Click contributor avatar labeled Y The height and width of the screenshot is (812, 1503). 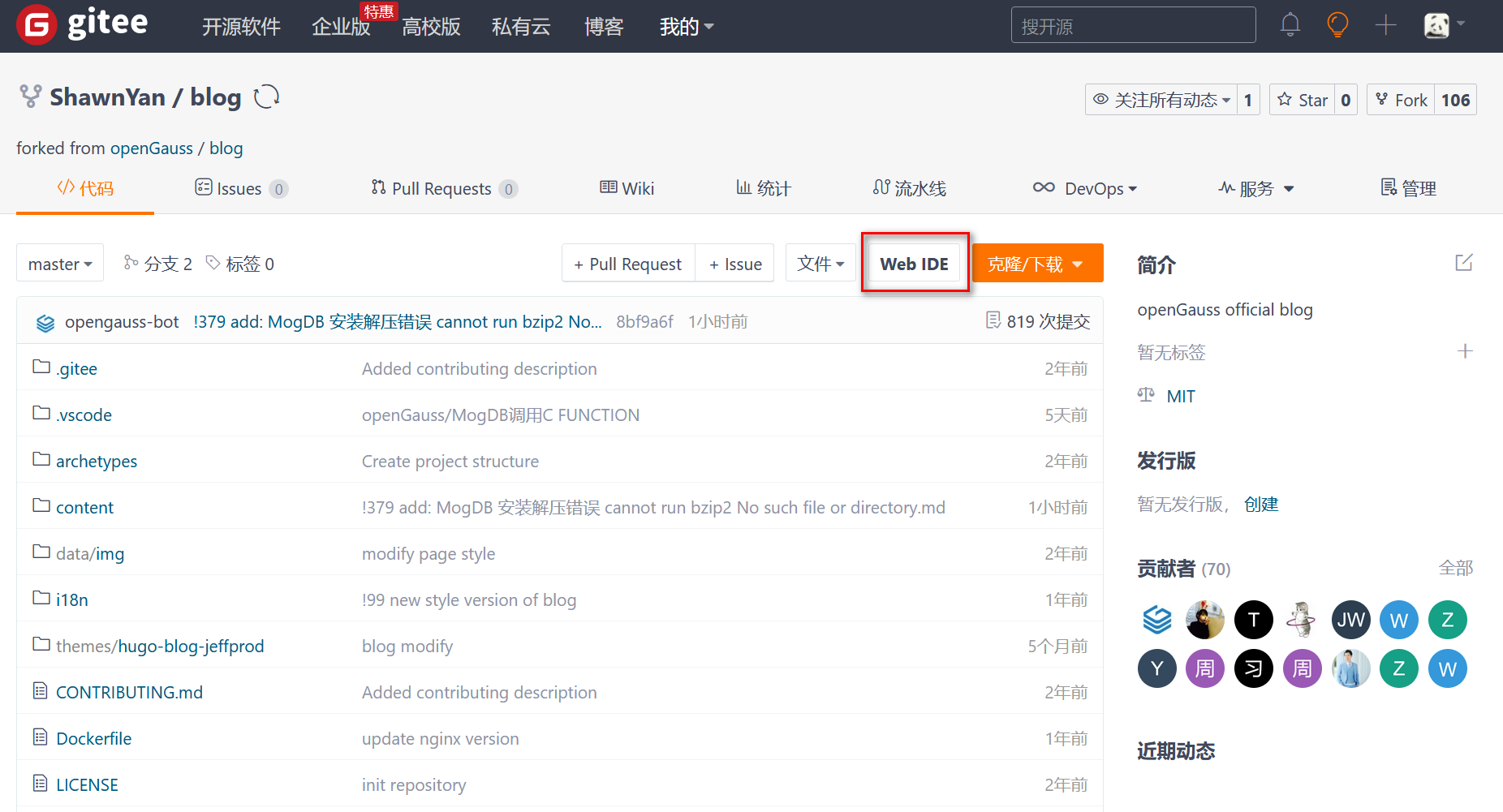[x=1157, y=669]
